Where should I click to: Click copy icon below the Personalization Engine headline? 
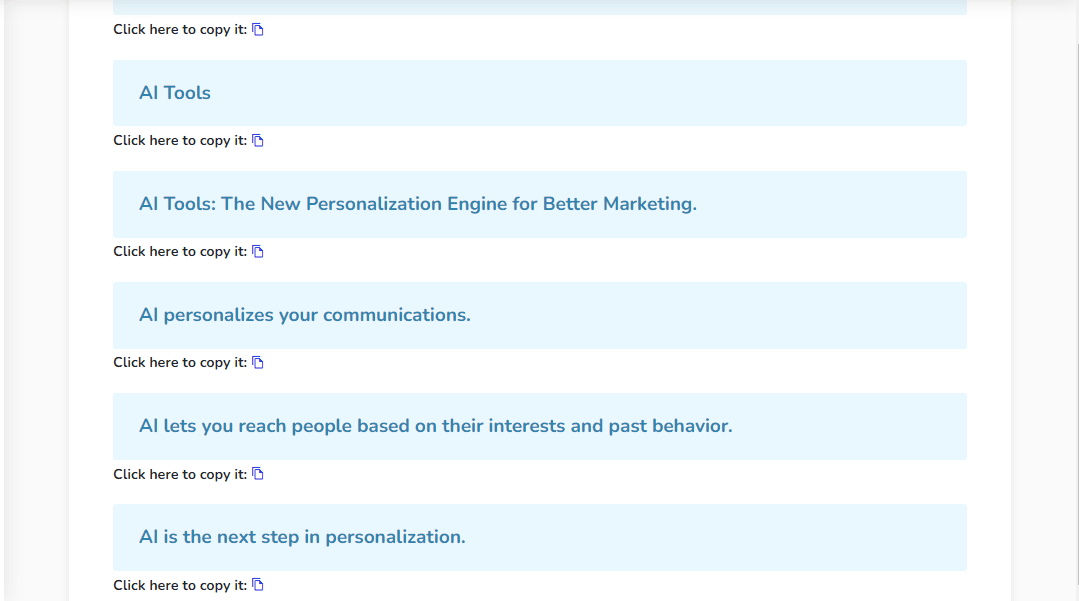[x=258, y=251]
